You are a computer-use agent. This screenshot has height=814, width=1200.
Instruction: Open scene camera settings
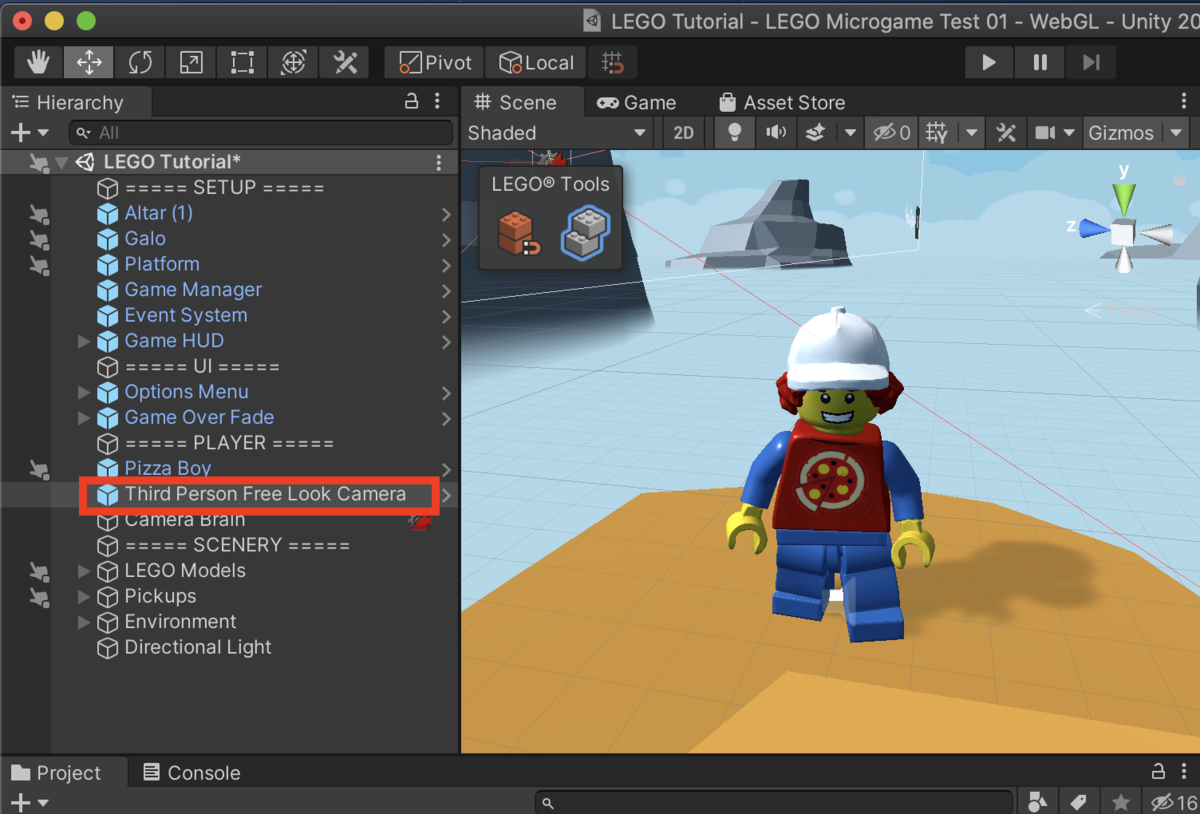[x=1045, y=132]
